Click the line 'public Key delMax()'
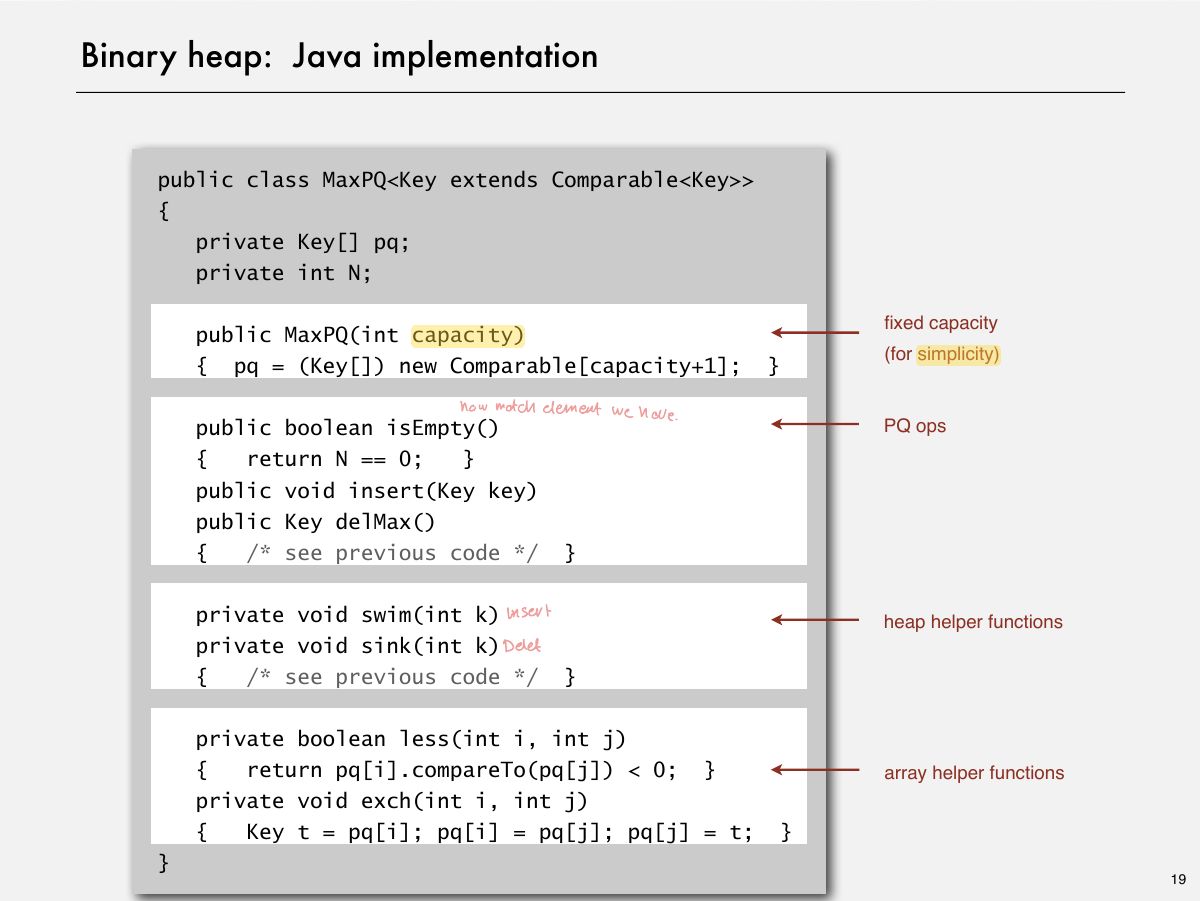This screenshot has width=1200, height=901. tap(315, 521)
